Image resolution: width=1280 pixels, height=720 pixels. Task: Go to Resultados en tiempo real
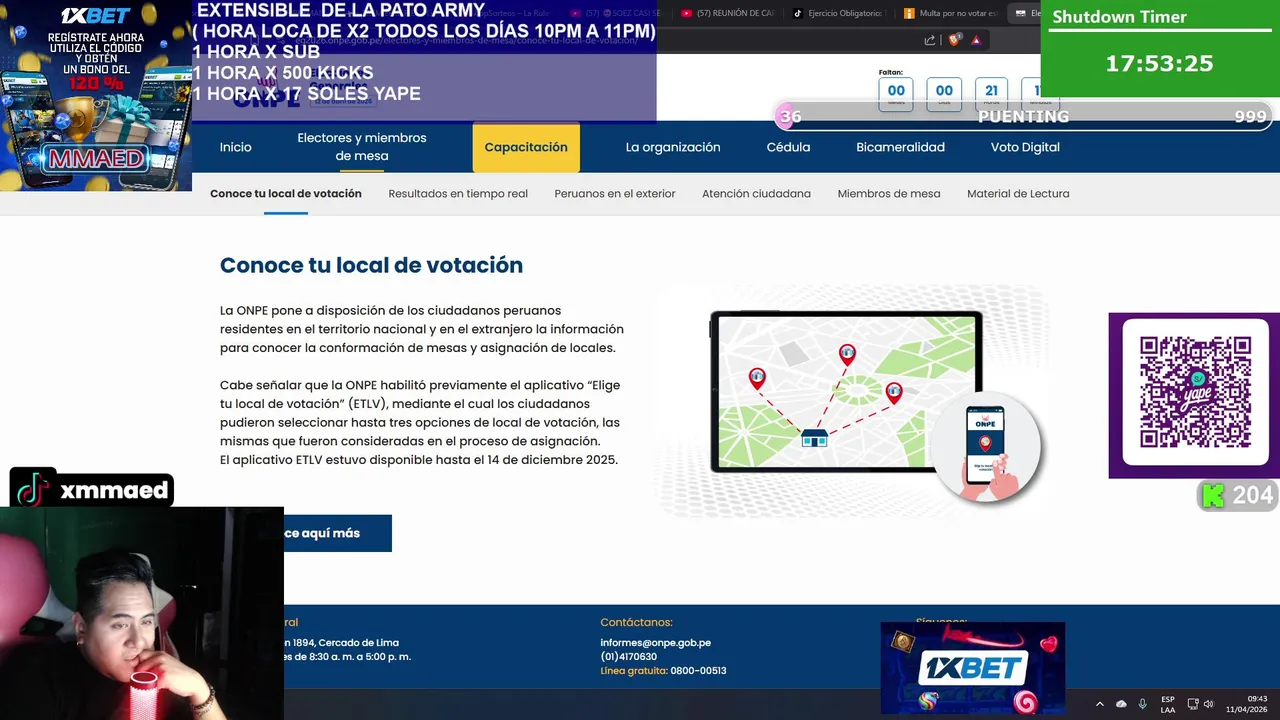click(458, 193)
